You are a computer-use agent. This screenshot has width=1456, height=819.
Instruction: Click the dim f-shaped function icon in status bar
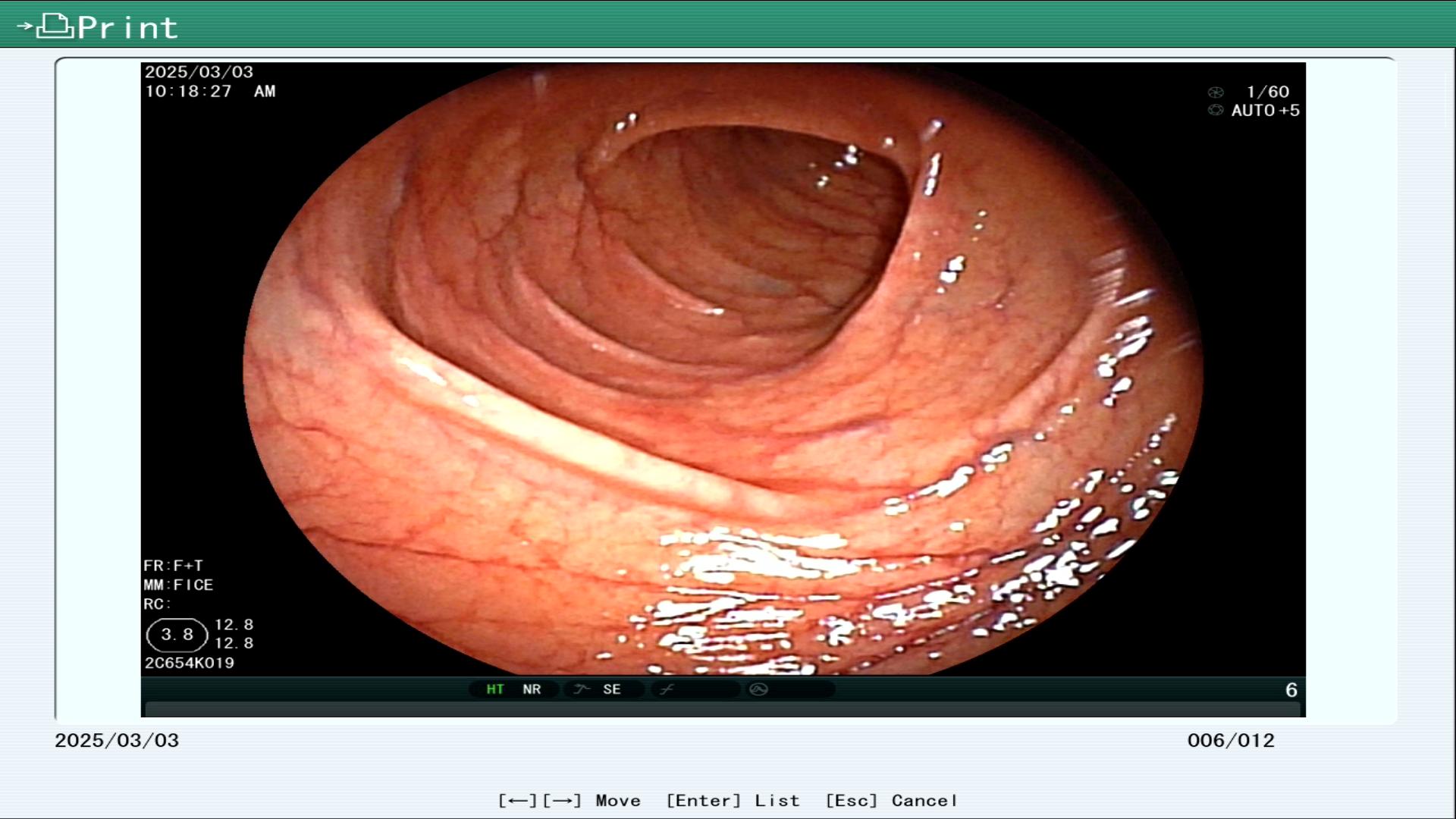click(x=667, y=689)
